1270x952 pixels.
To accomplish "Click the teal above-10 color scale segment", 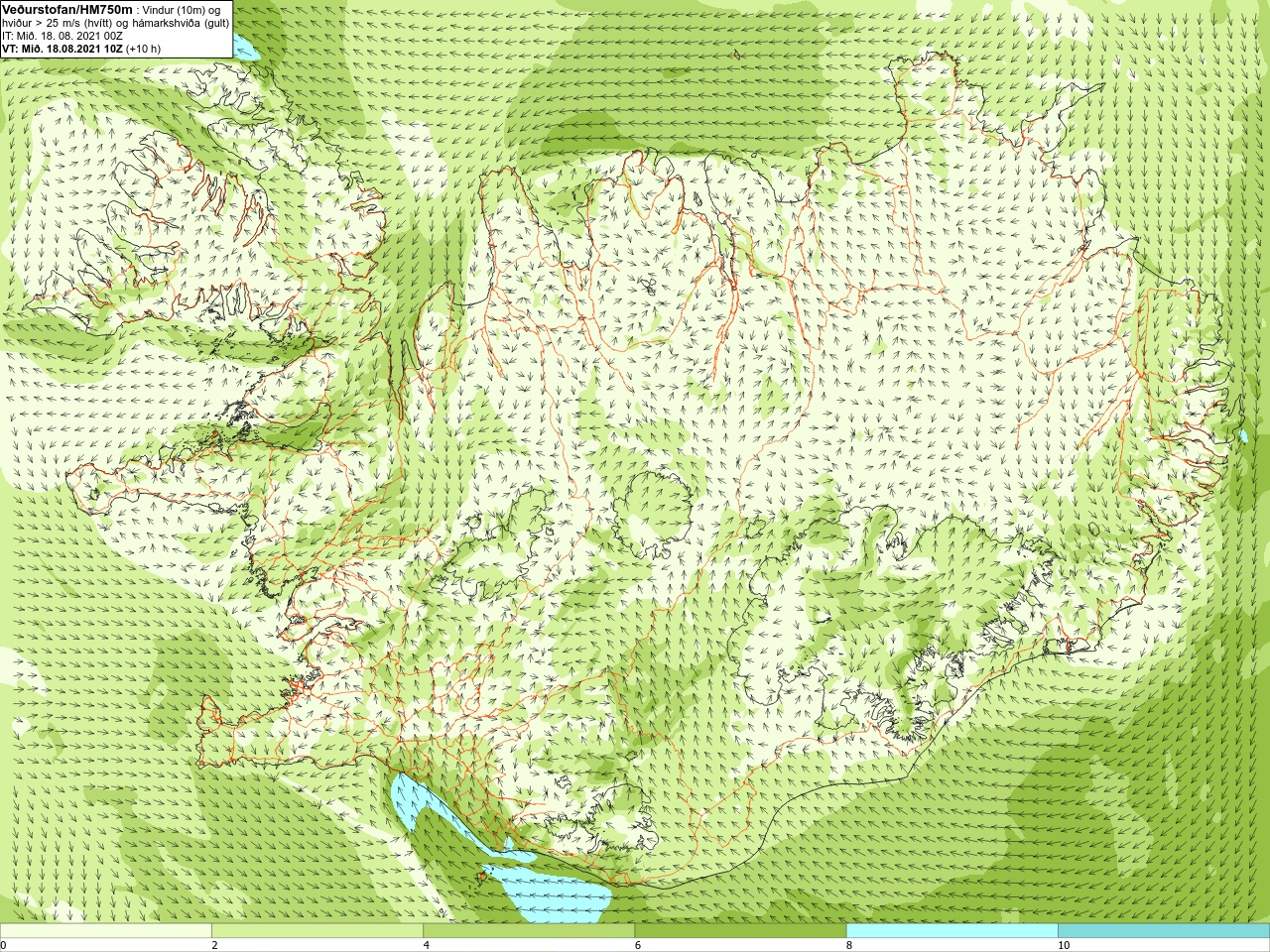I will coord(1164,931).
